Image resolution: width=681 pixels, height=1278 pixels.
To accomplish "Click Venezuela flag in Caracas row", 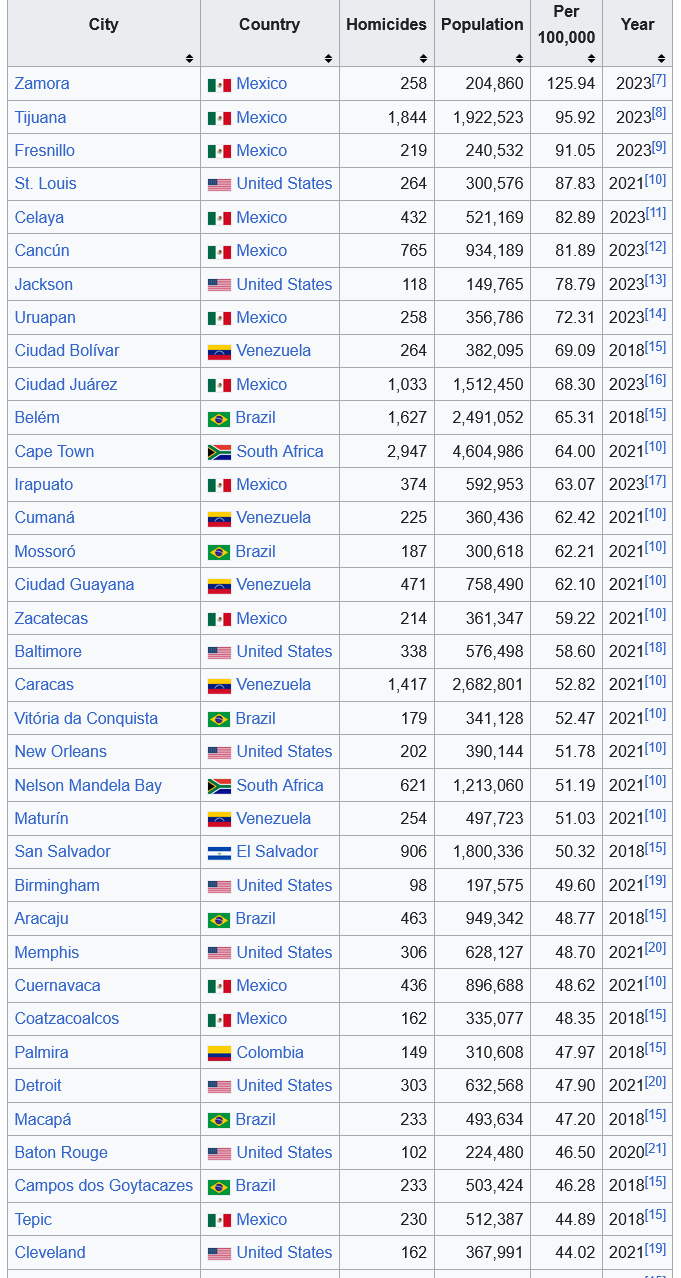I will (219, 686).
